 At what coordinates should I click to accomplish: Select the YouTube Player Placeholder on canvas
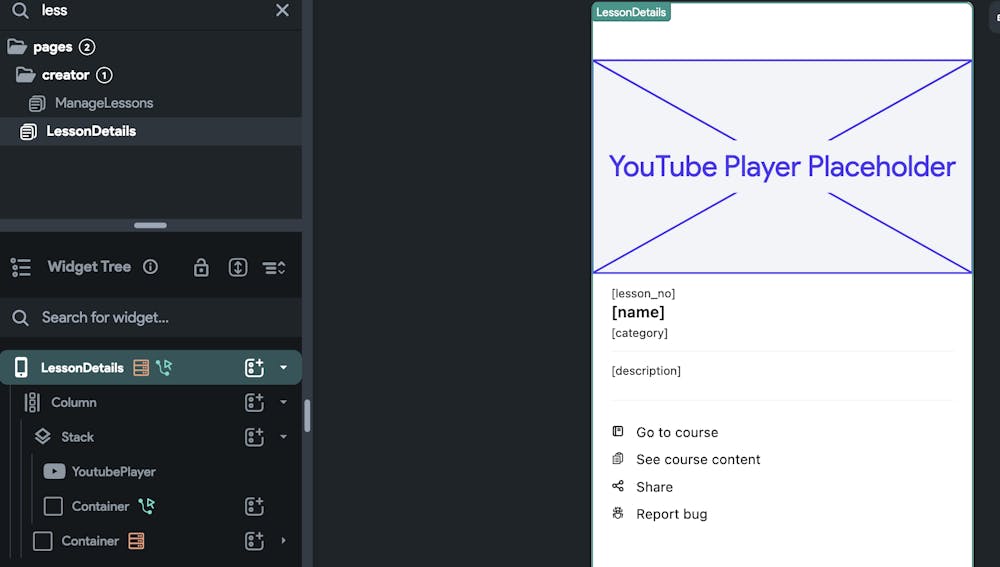click(x=782, y=166)
